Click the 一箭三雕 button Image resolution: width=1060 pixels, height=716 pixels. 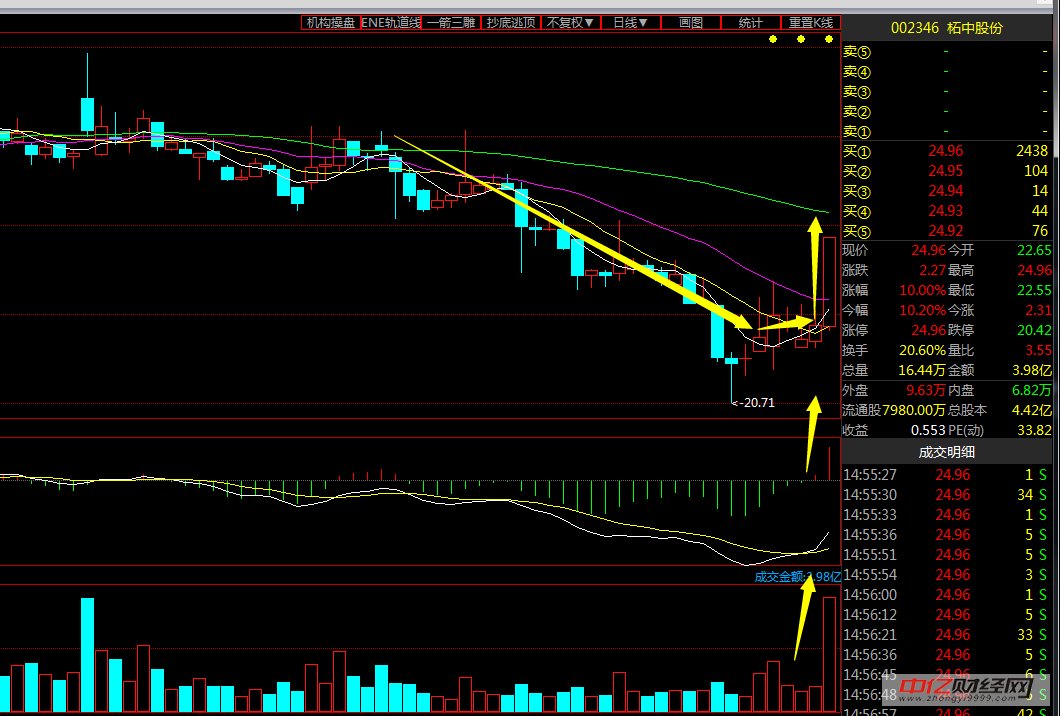tap(450, 22)
